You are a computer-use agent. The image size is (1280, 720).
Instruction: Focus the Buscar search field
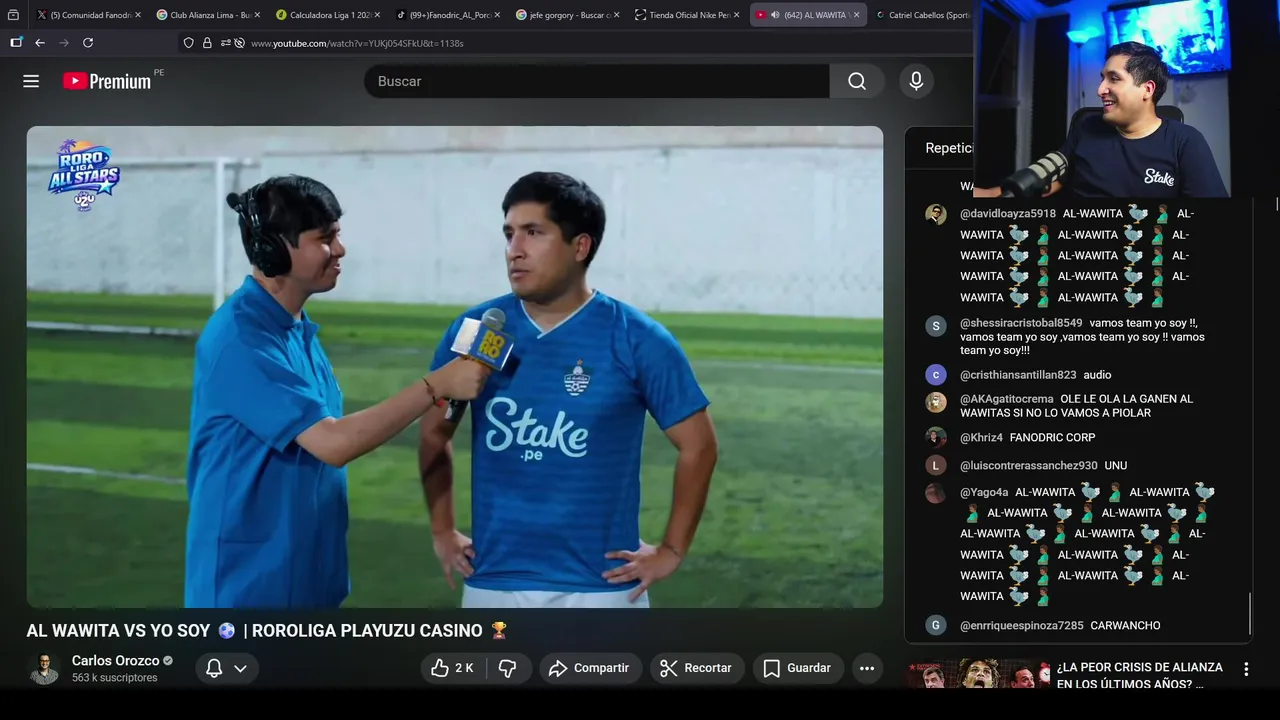[597, 81]
